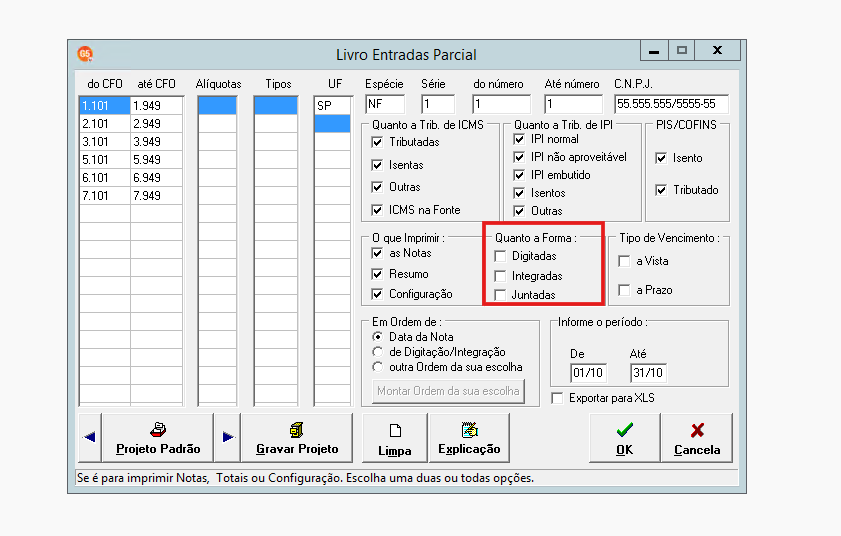
Task: Uncheck the IPI normal checkbox
Action: (519, 139)
